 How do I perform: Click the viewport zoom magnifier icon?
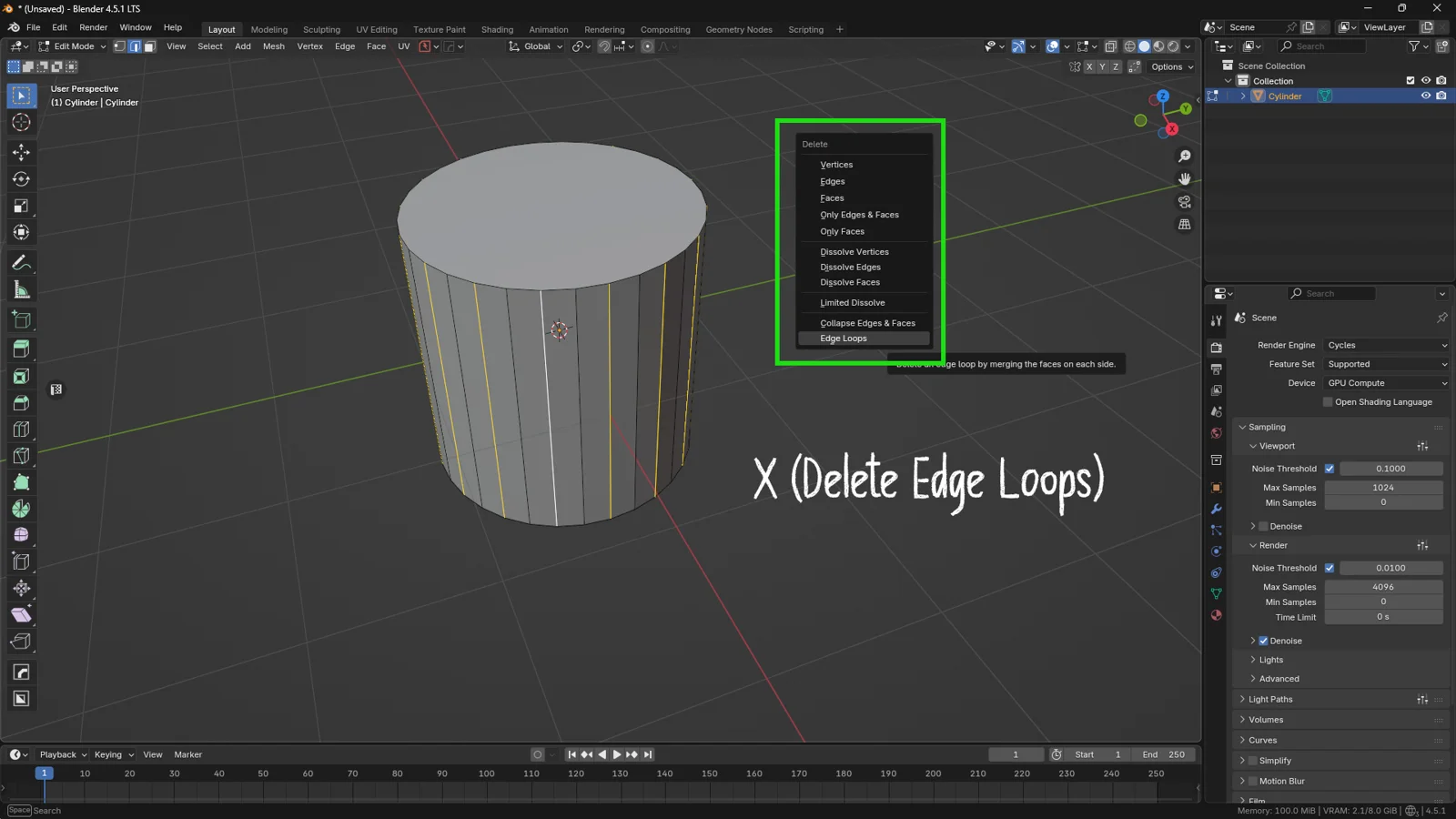pyautogui.click(x=1184, y=157)
